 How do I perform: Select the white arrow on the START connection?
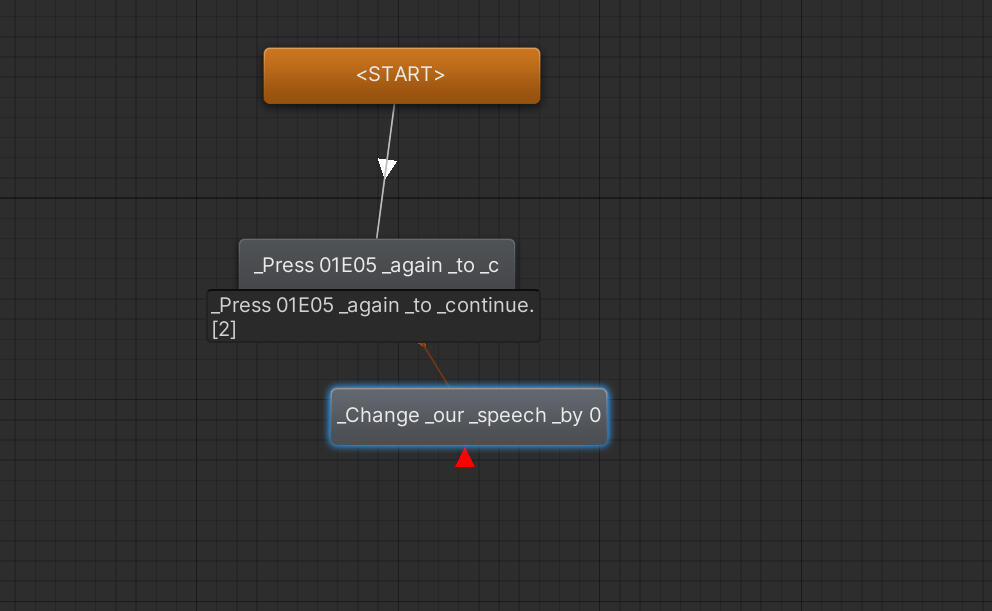coord(387,167)
